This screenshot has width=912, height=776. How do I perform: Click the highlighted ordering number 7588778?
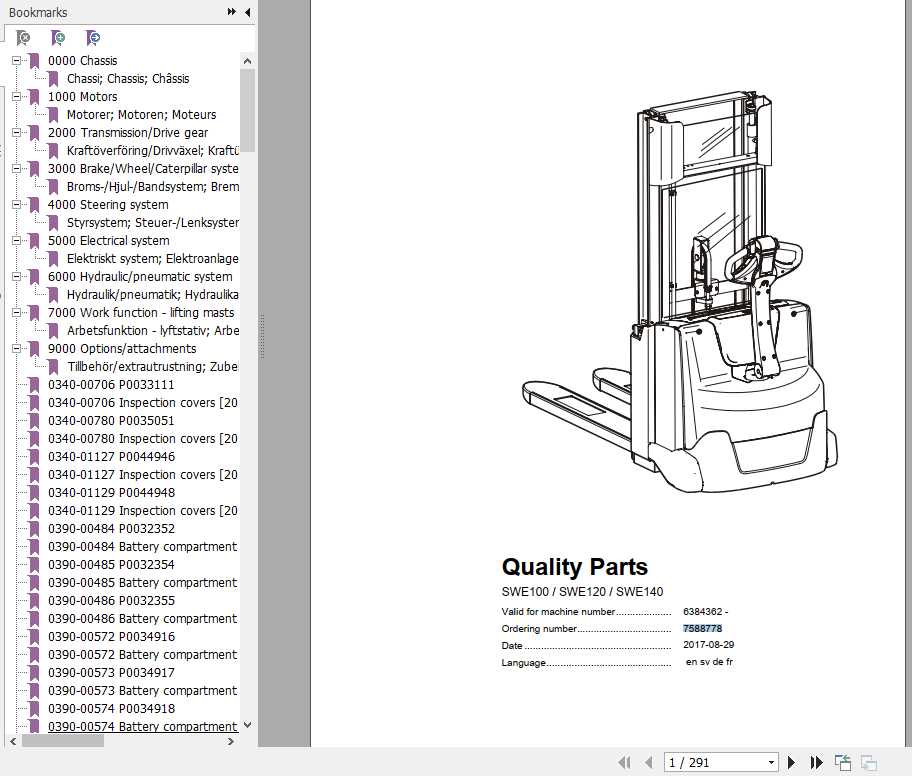(702, 628)
